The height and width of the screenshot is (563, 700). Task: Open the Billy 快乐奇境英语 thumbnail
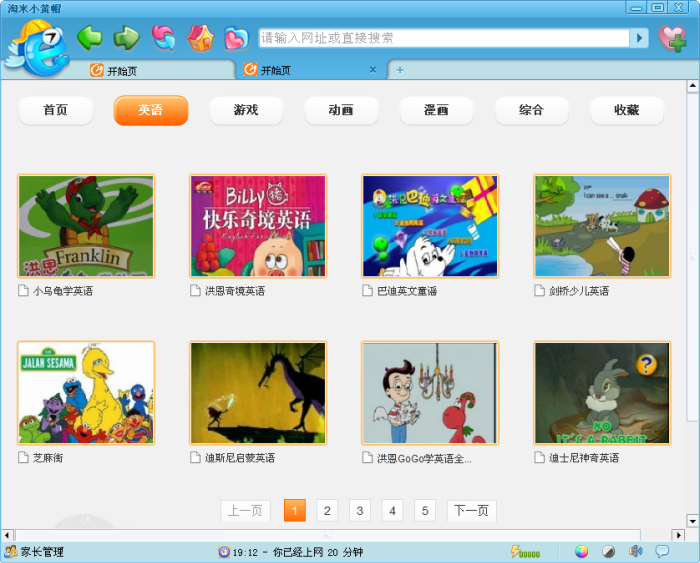tap(258, 226)
